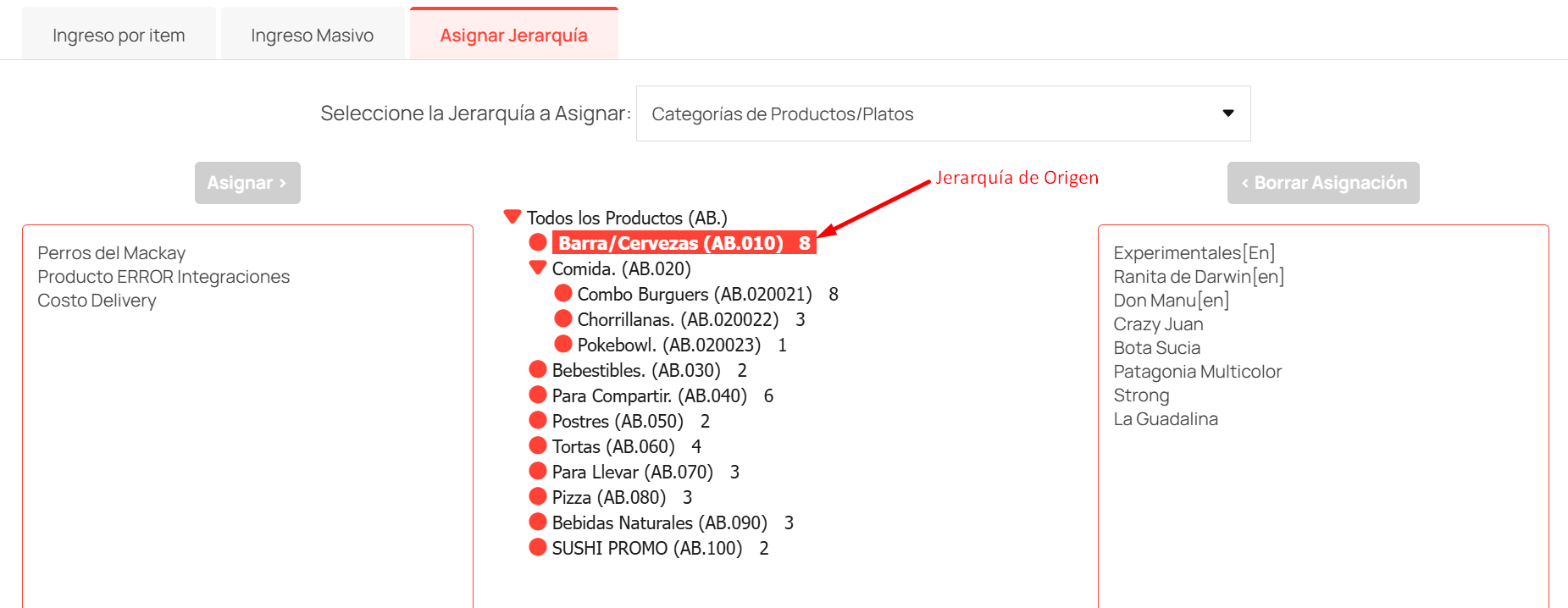Collapse the Todos los Productos tree root
Viewport: 1568px width, 608px height.
(512, 217)
